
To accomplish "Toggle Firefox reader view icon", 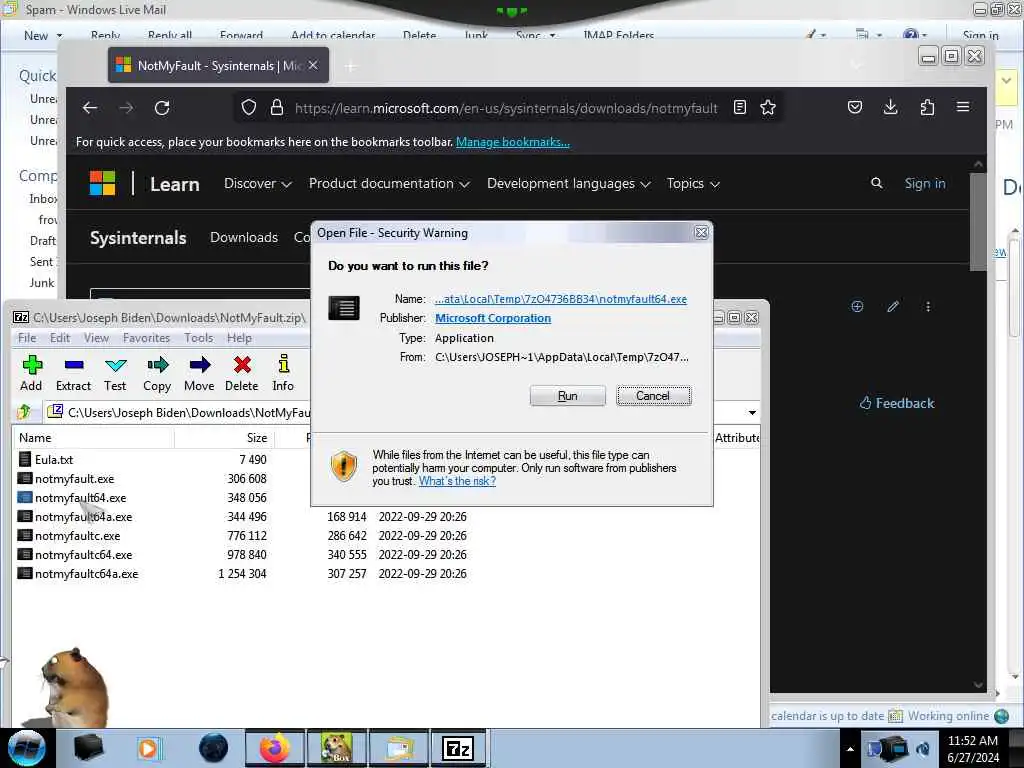I will coord(740,108).
